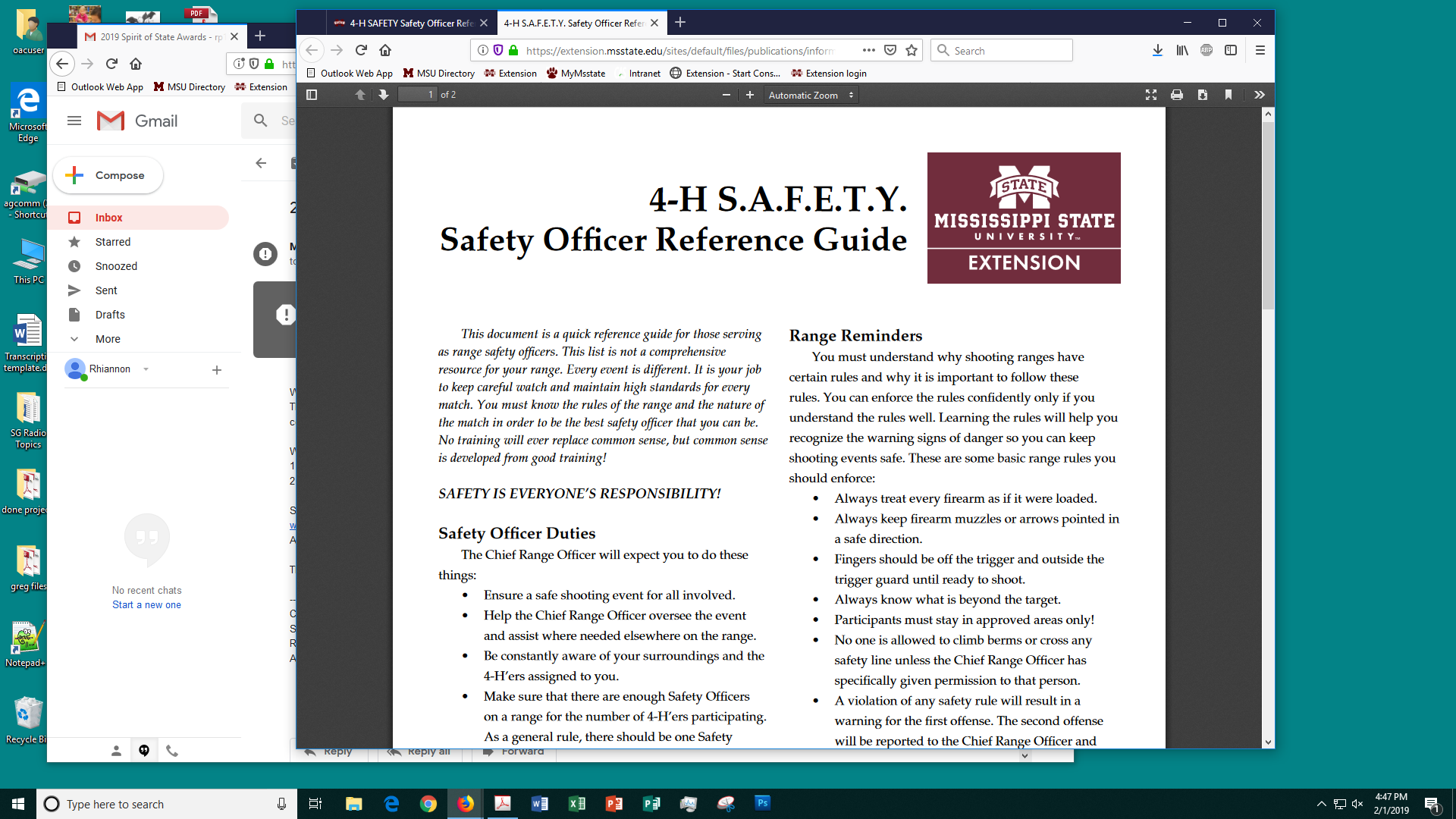
Task: Close the 4-H S.A.F.E.T.Y. active tab
Action: click(x=654, y=24)
